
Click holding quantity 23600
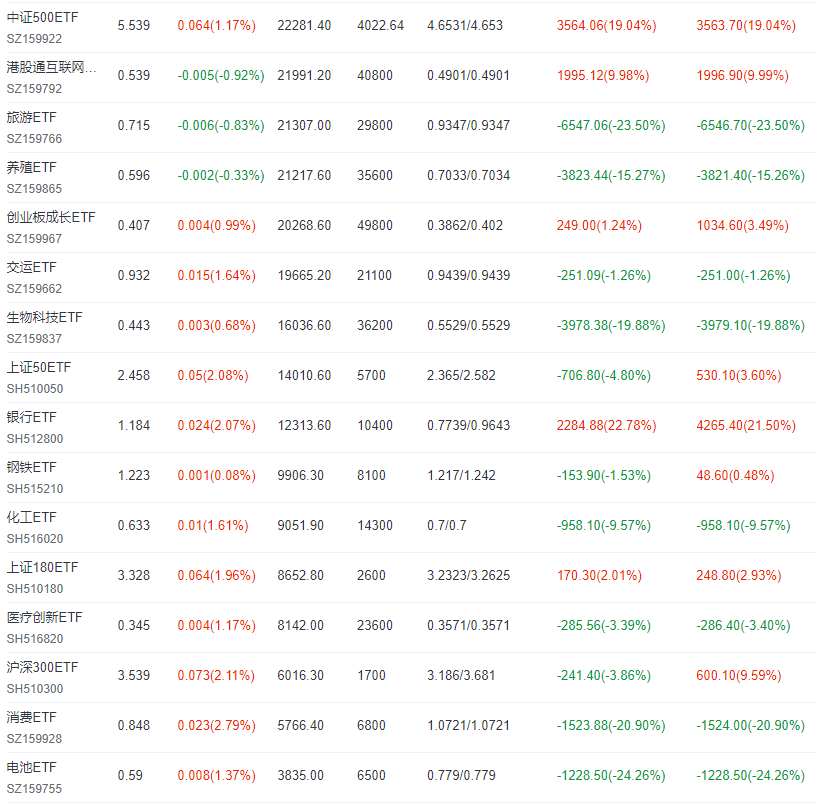[375, 626]
